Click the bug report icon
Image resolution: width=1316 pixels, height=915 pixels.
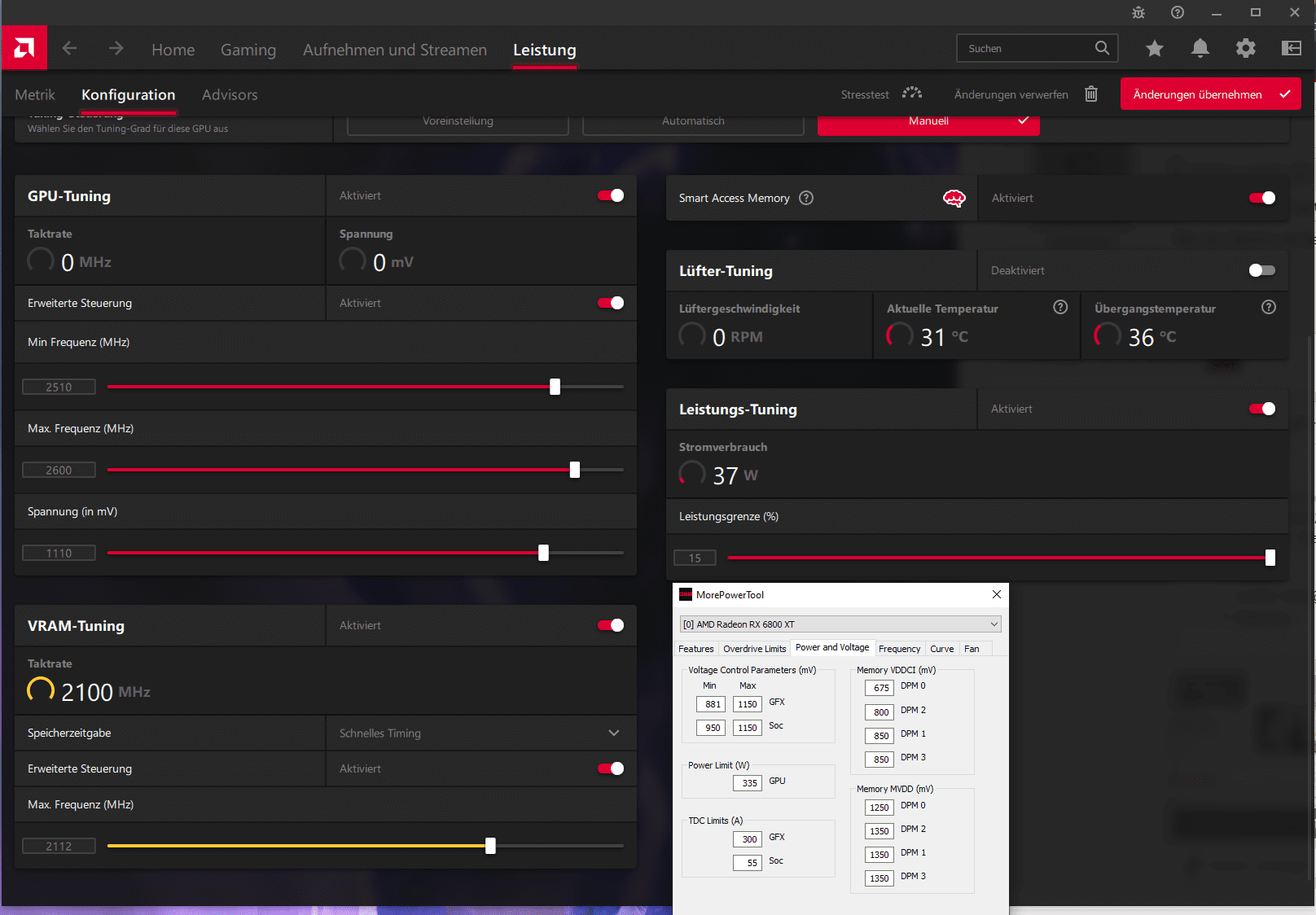(1138, 12)
